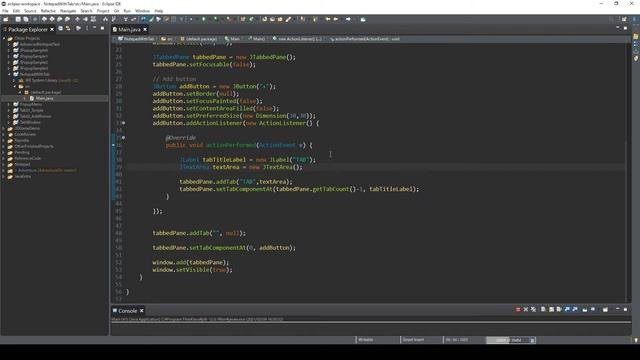Open the File menu
The image size is (640, 360).
(5, 11)
